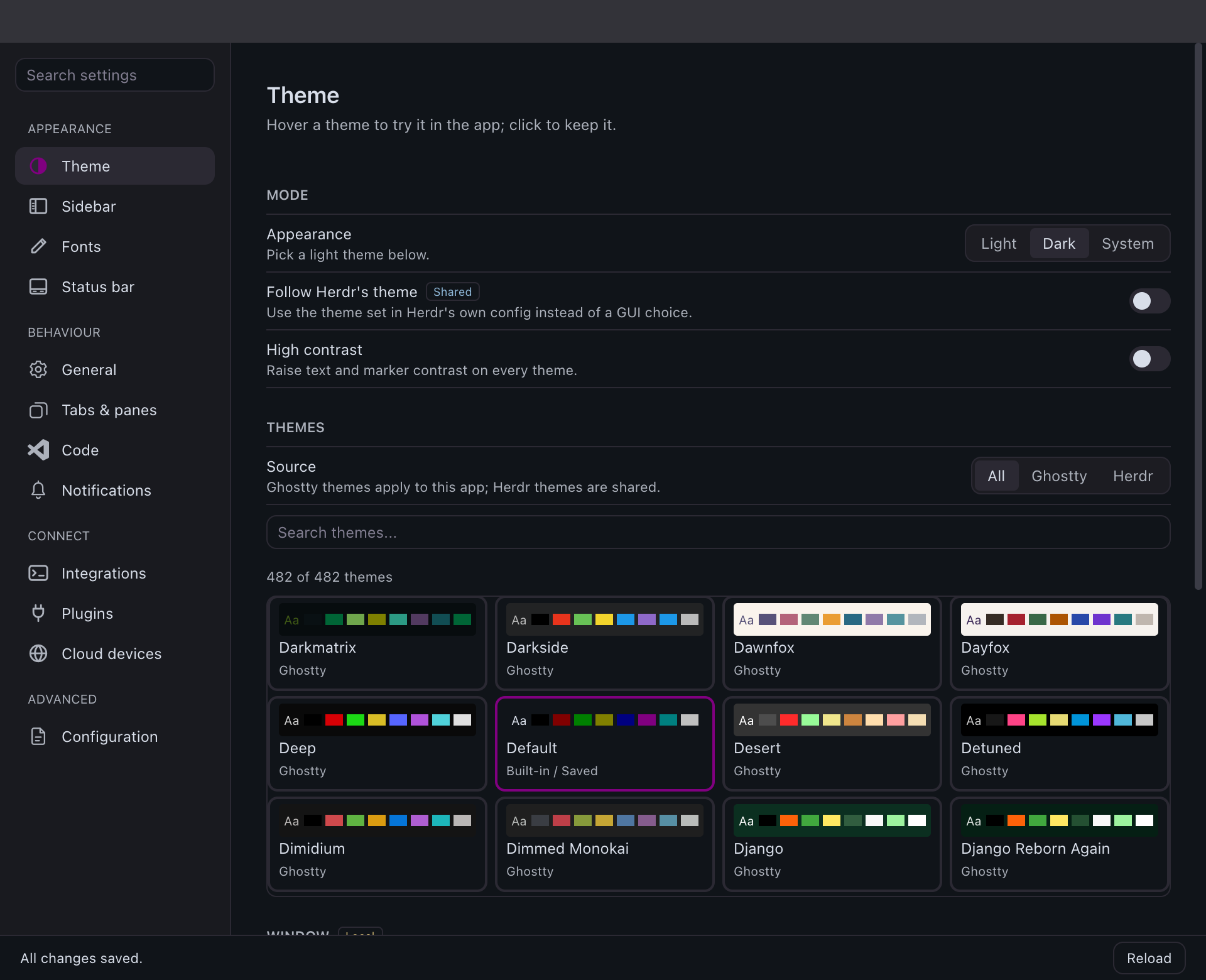Viewport: 1206px width, 980px height.
Task: Open the Sidebar settings page
Action: (115, 206)
